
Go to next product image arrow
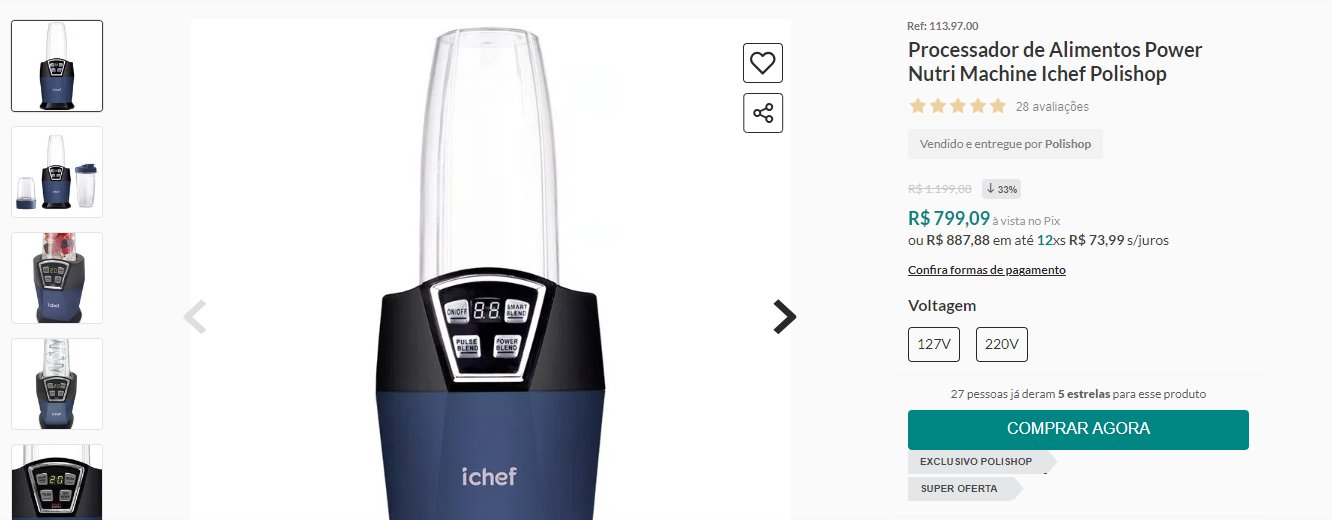pyautogui.click(x=785, y=317)
